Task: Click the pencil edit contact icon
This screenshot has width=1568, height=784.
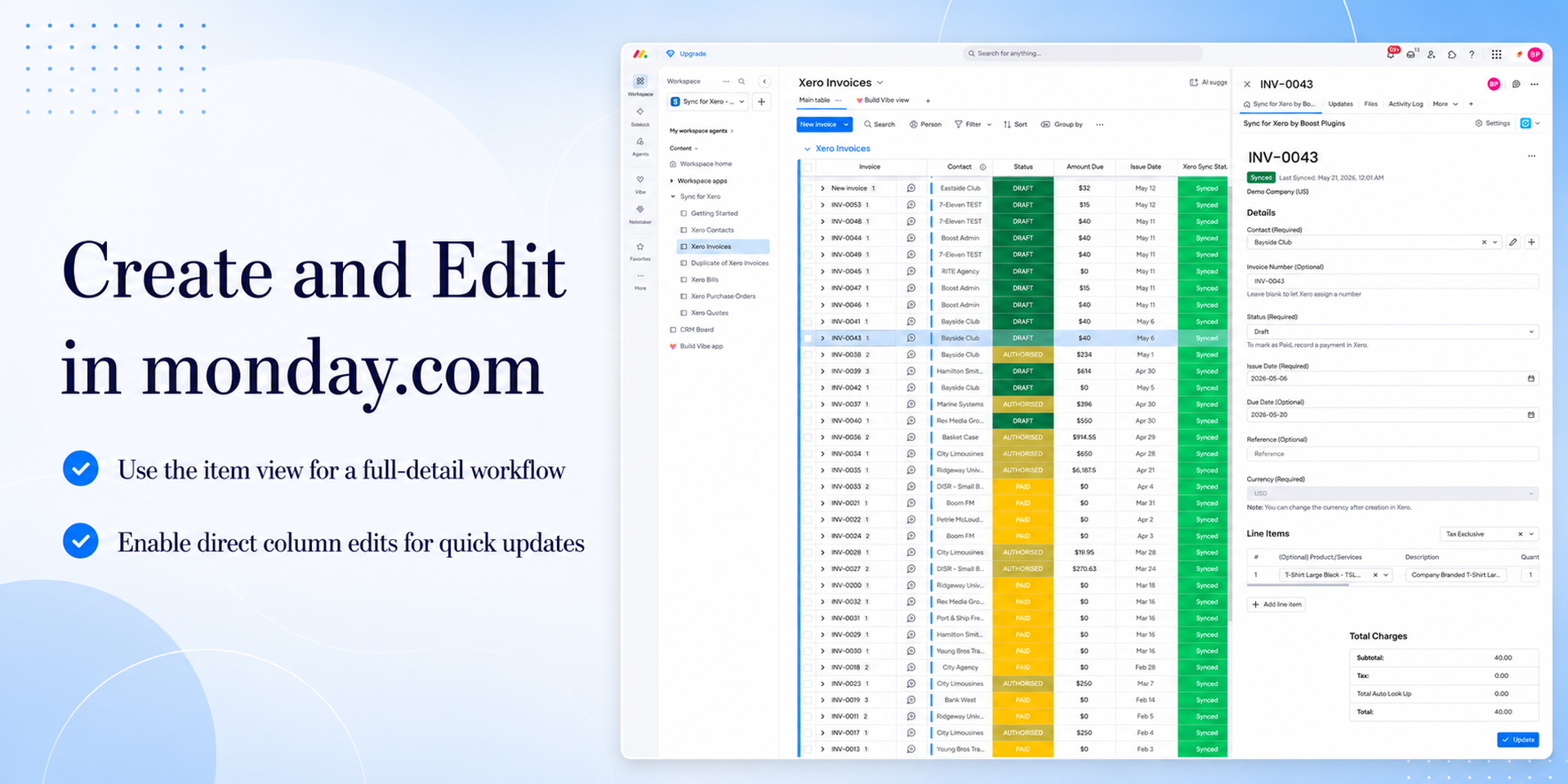Action: (1513, 243)
